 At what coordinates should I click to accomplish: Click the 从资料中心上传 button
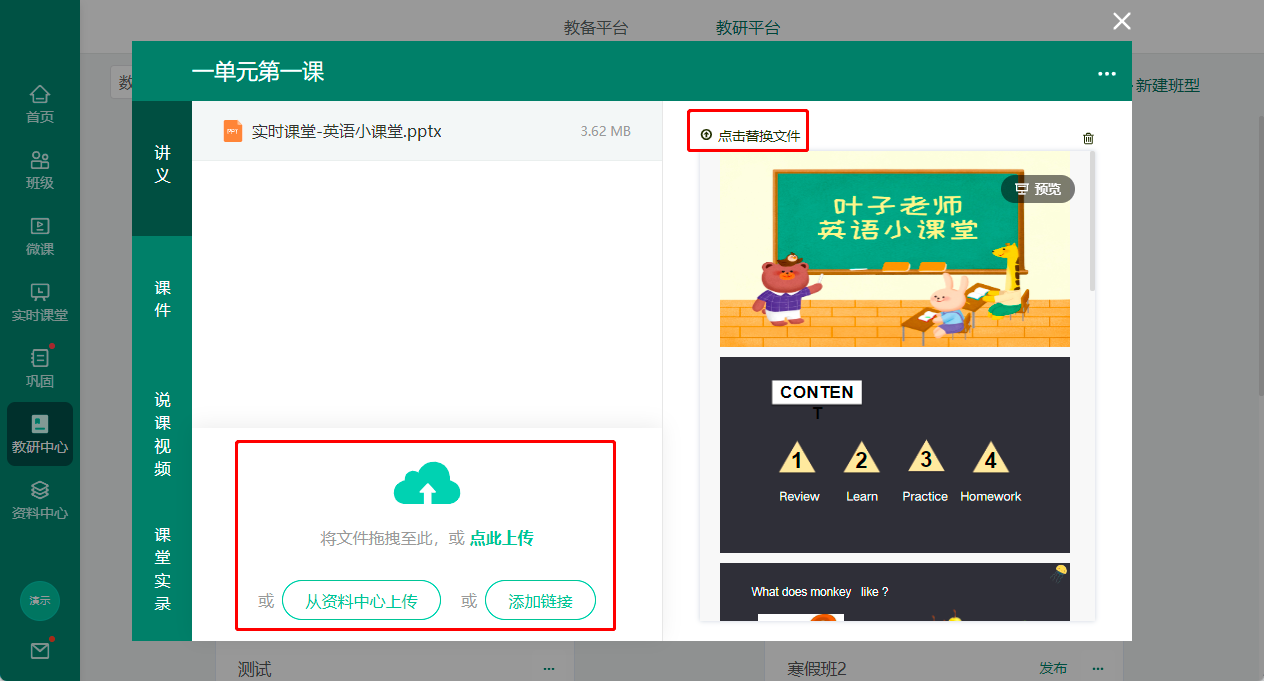(361, 601)
